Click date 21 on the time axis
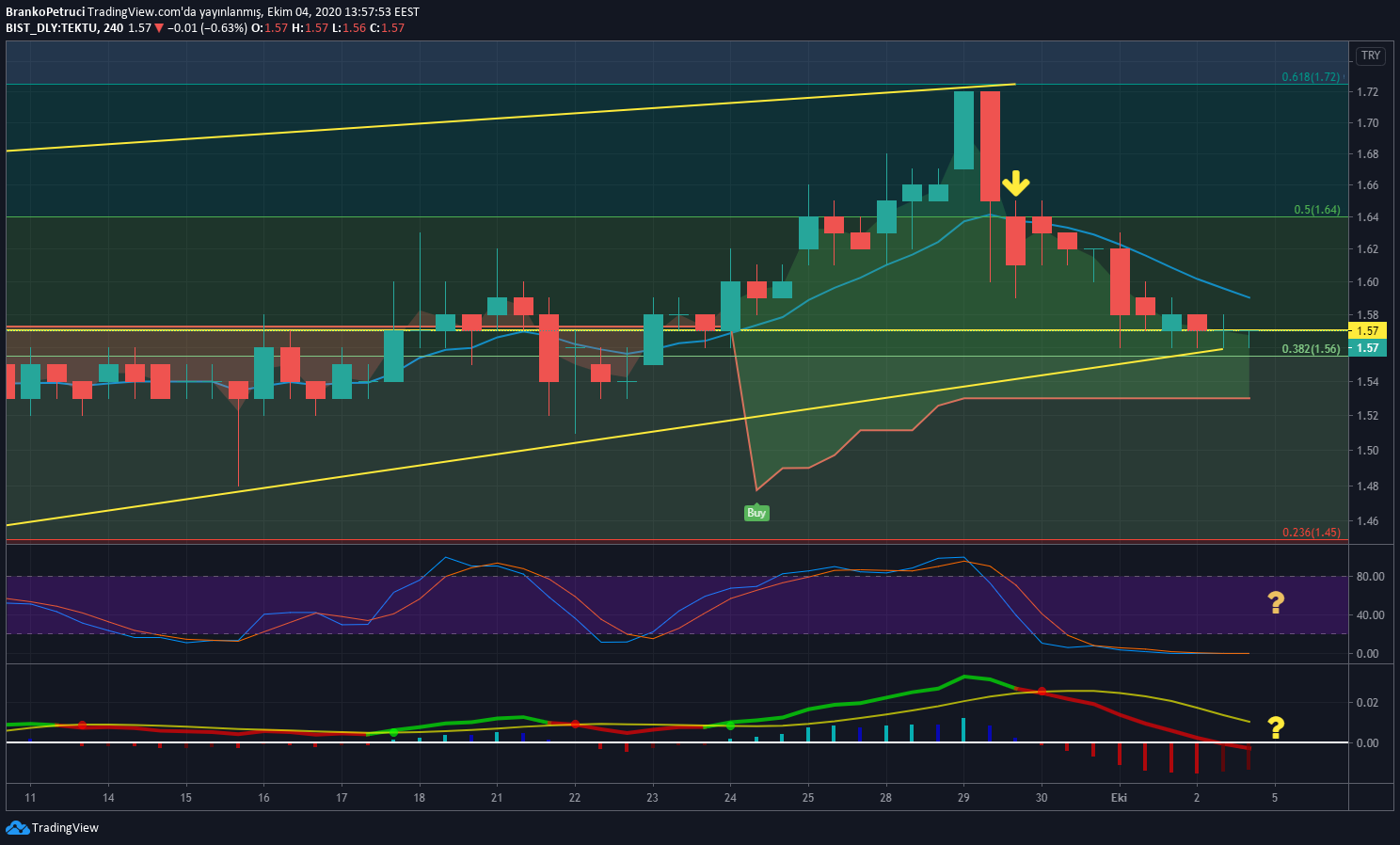This screenshot has height=845, width=1400. (497, 798)
